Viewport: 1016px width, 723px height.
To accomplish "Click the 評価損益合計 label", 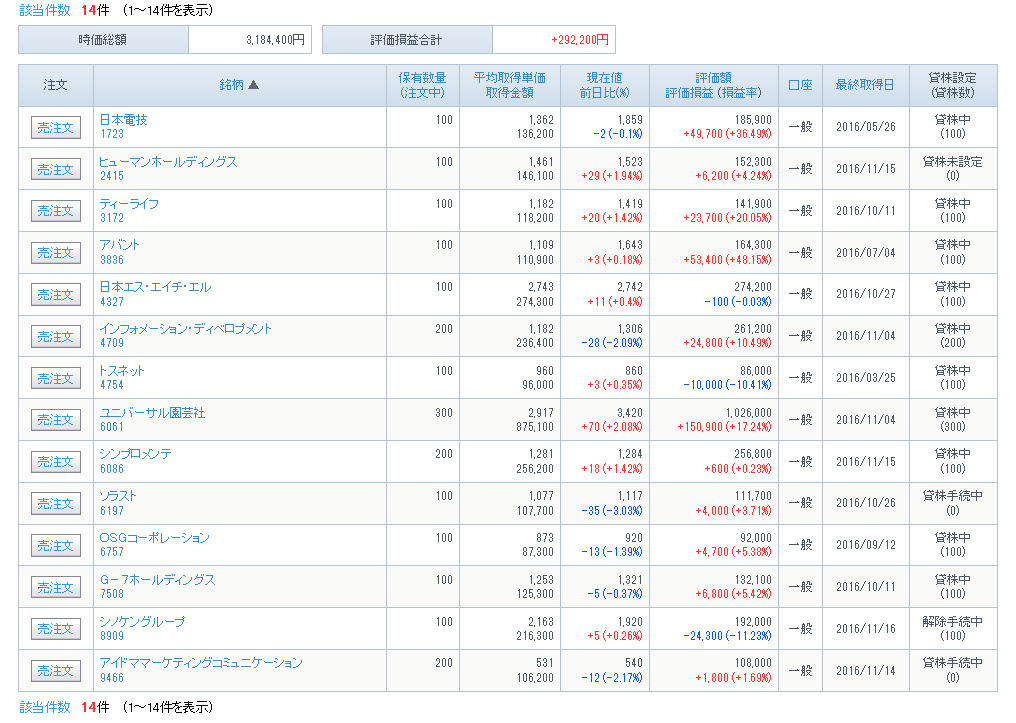I will 406,40.
